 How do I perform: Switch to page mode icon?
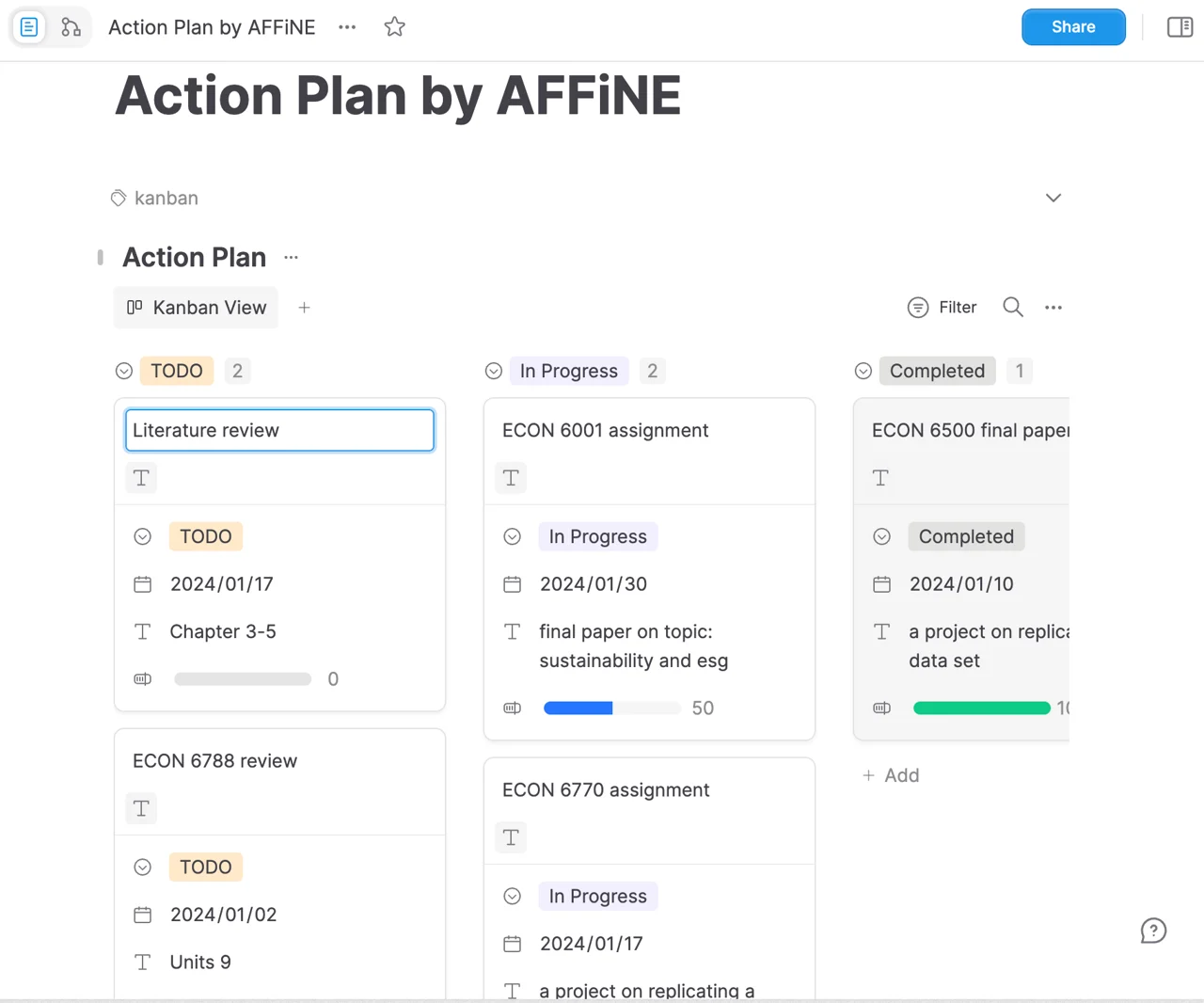click(x=29, y=27)
